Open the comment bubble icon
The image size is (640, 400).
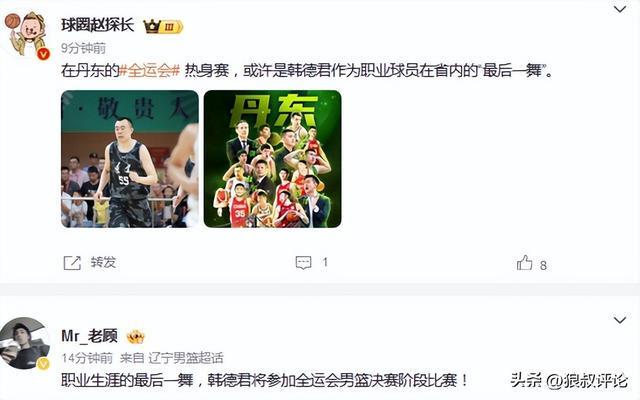click(303, 262)
